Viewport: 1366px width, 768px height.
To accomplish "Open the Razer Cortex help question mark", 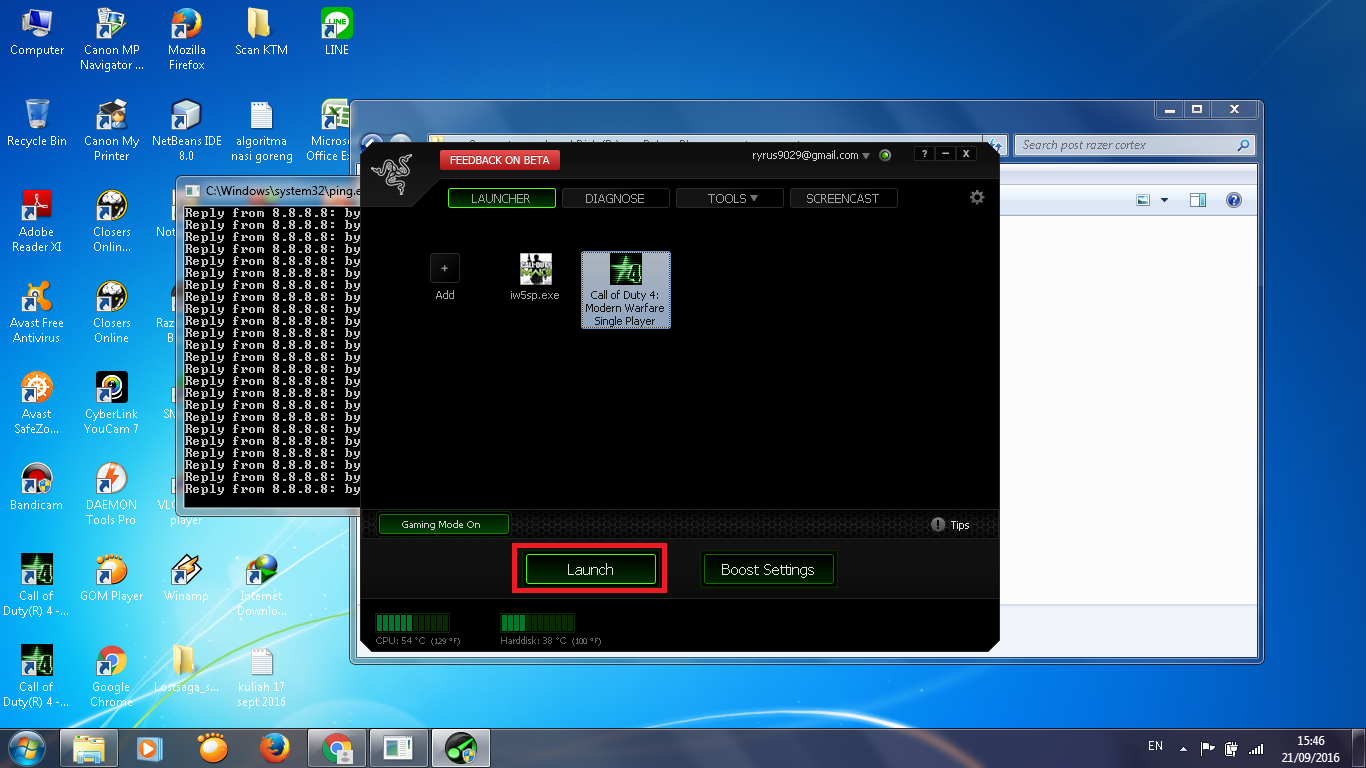I will (x=923, y=154).
